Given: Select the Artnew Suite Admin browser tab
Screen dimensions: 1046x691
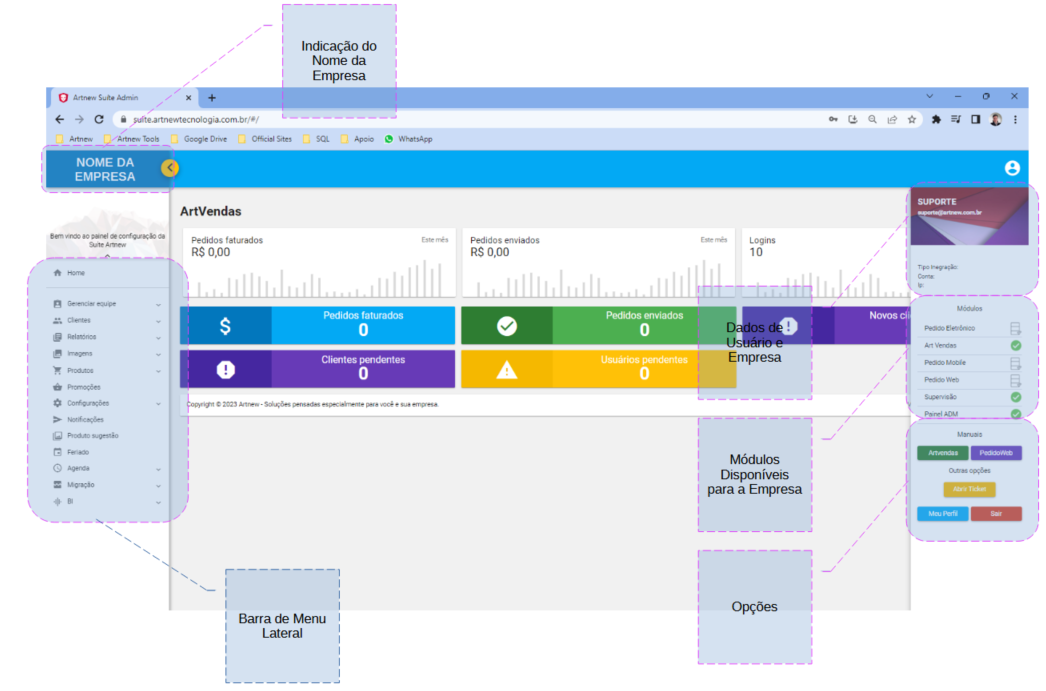Looking at the screenshot, I should coord(123,97).
